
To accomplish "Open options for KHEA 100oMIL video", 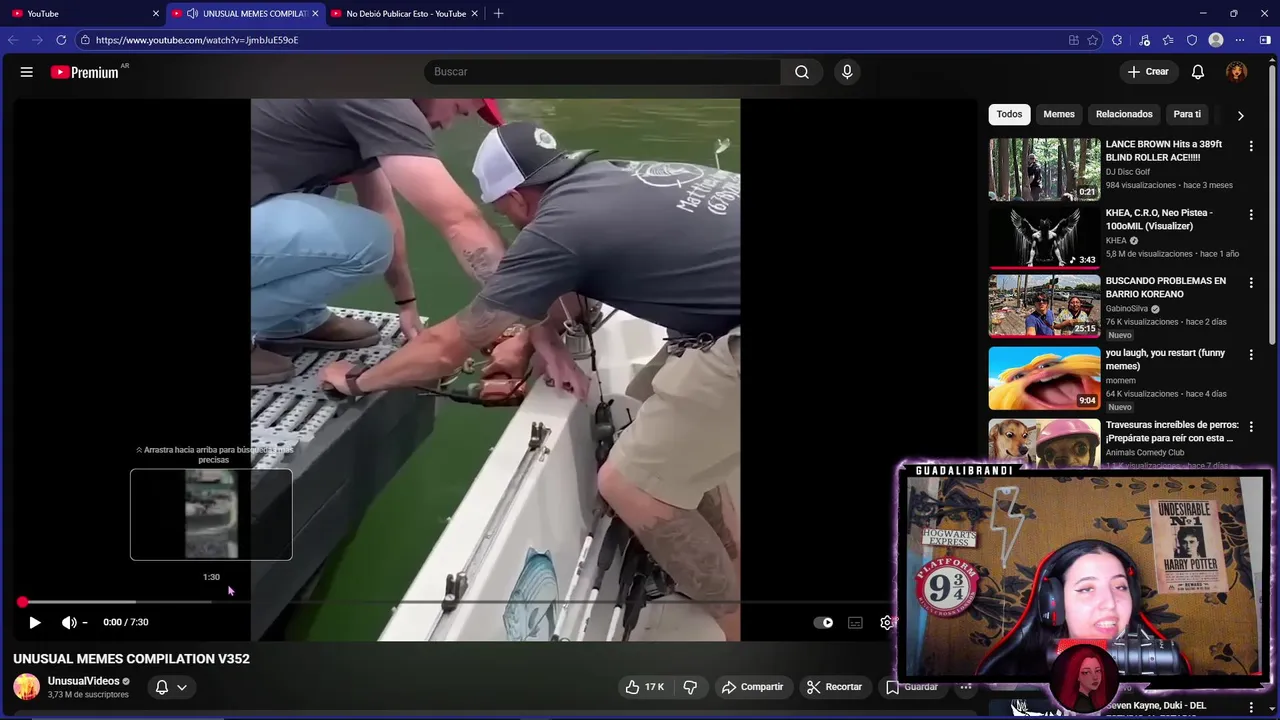I will [1250, 215].
